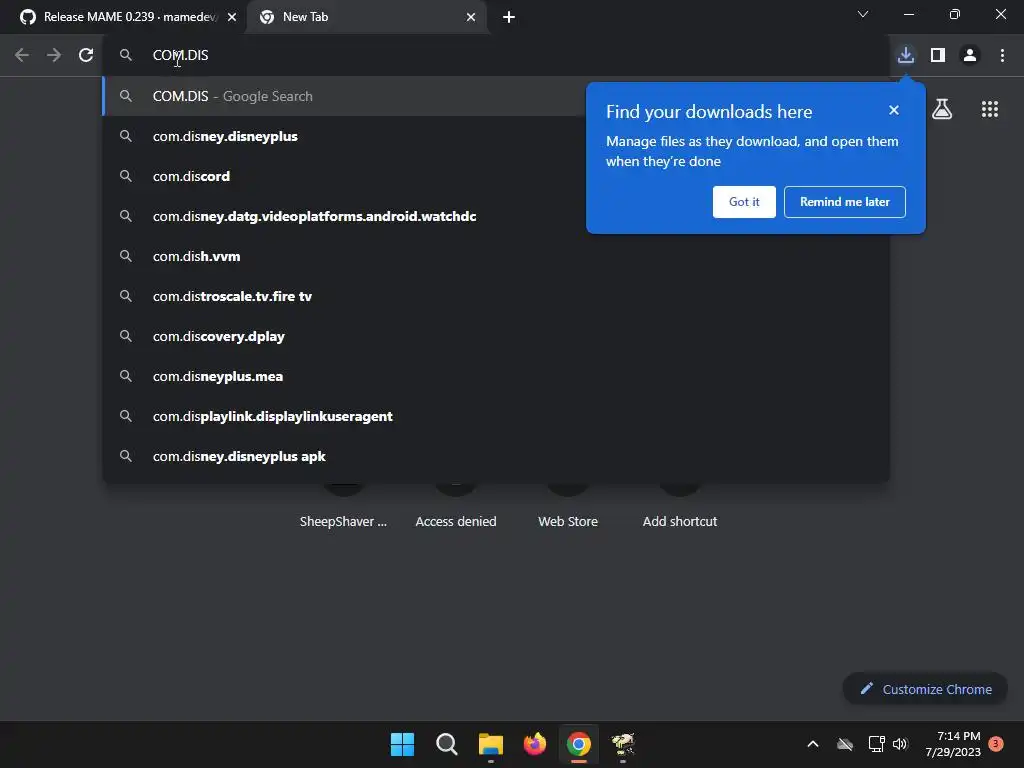Open the volume speaker tray icon
This screenshot has width=1024, height=768.
900,744
